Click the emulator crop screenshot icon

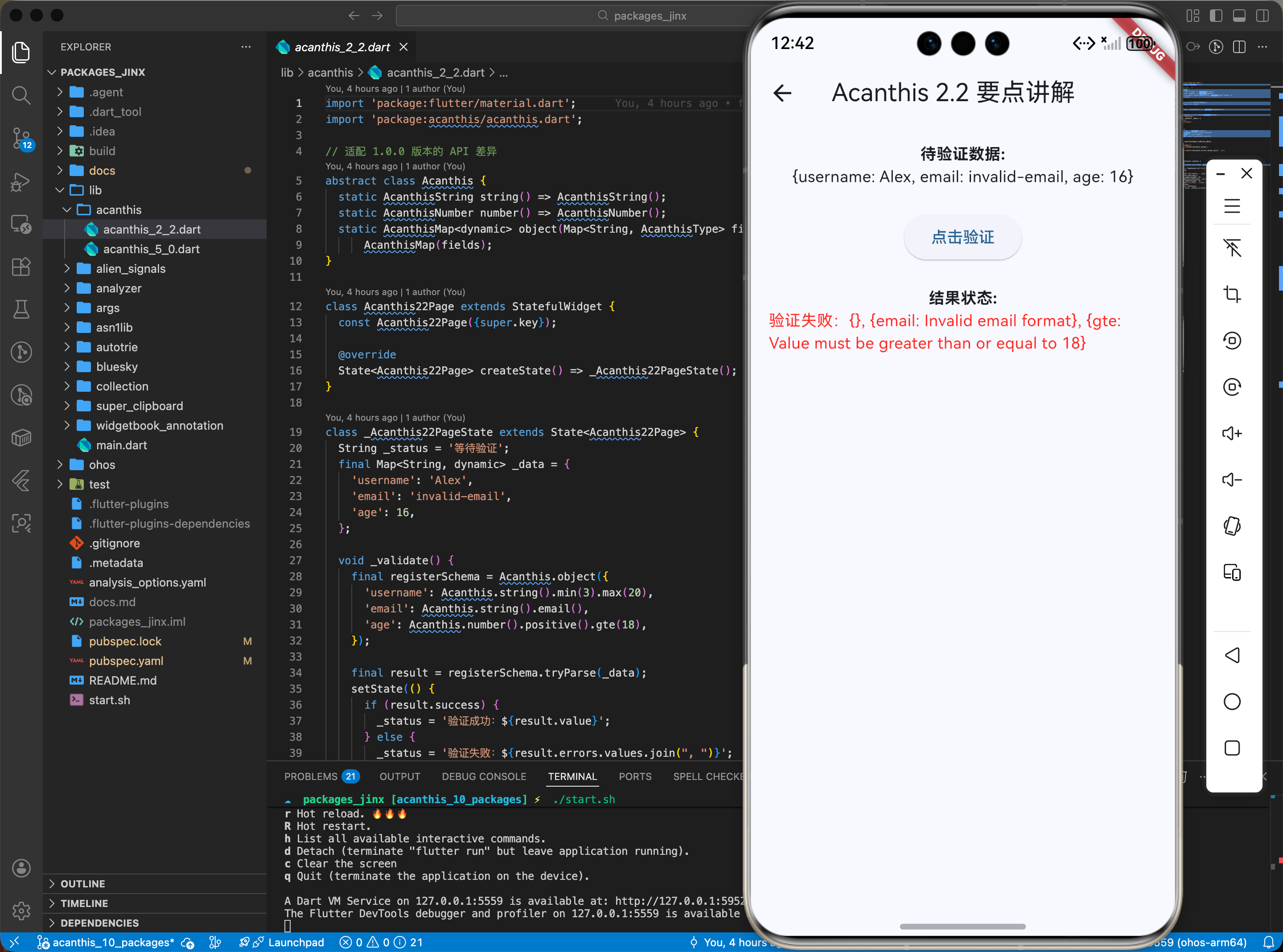[x=1232, y=294]
